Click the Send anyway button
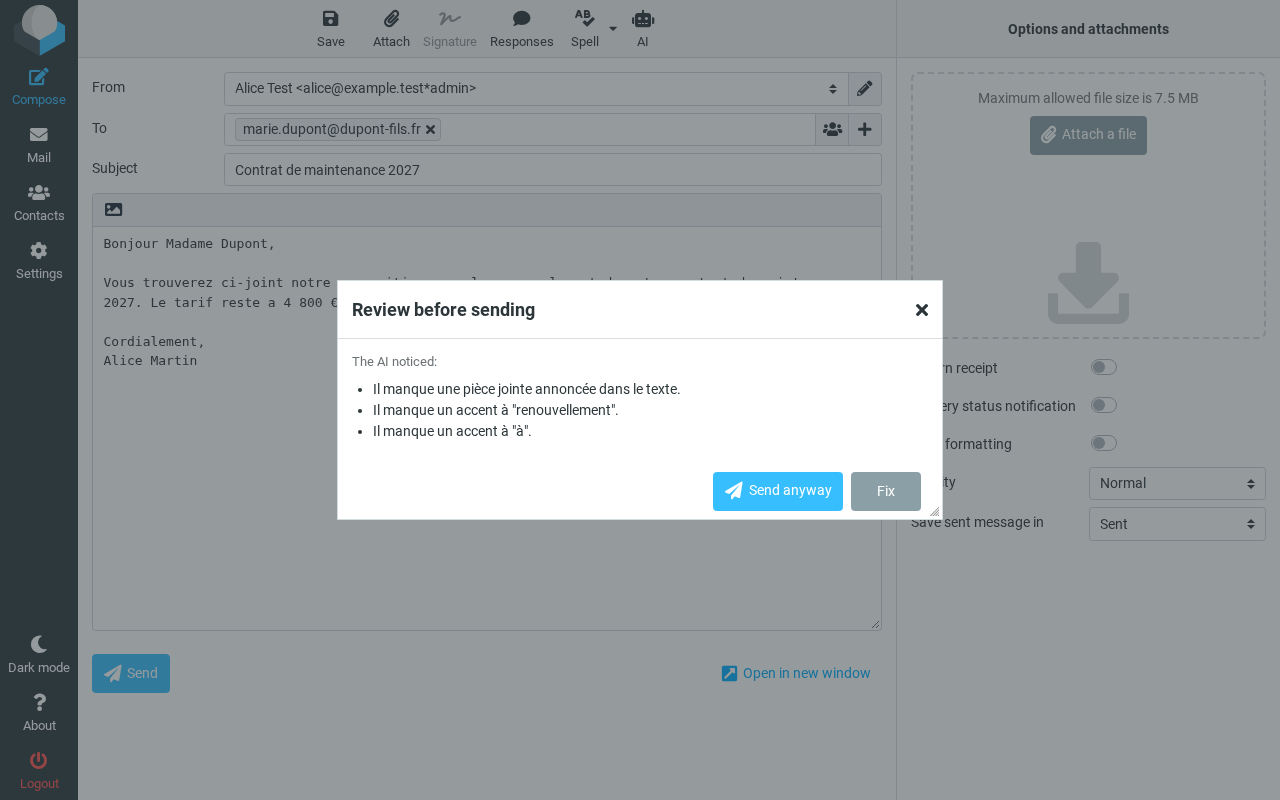 pyautogui.click(x=778, y=491)
